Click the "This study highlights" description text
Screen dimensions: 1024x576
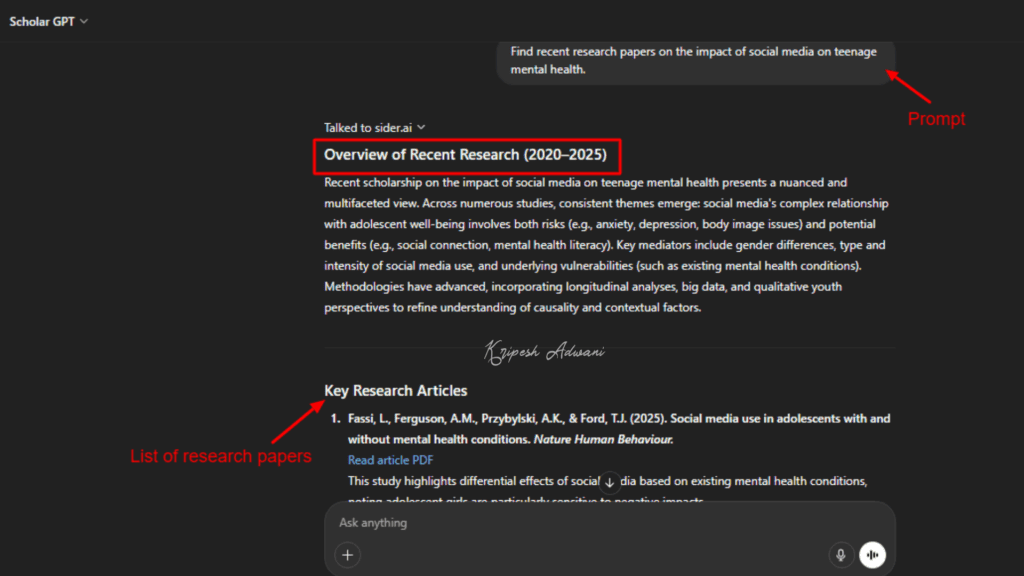(x=470, y=481)
